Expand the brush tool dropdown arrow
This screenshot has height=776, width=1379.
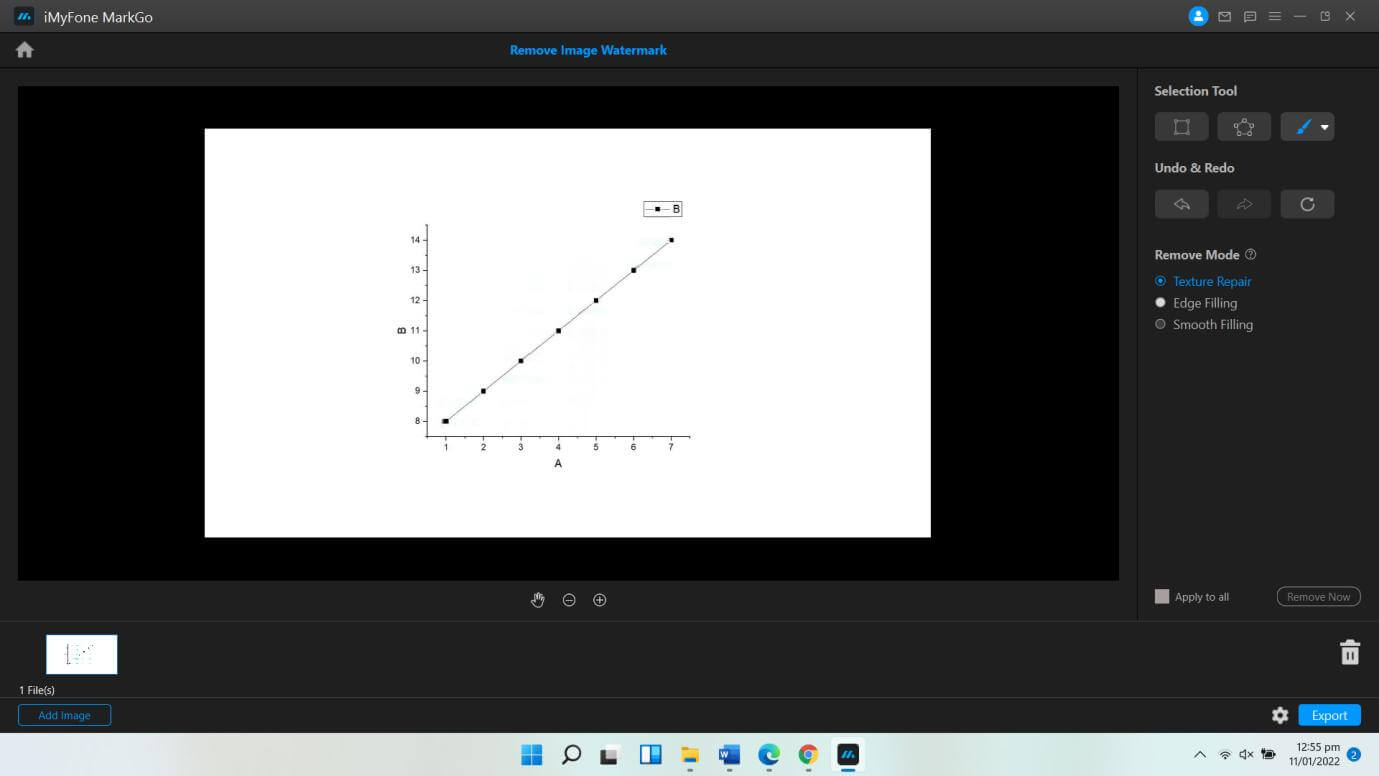(x=1325, y=127)
